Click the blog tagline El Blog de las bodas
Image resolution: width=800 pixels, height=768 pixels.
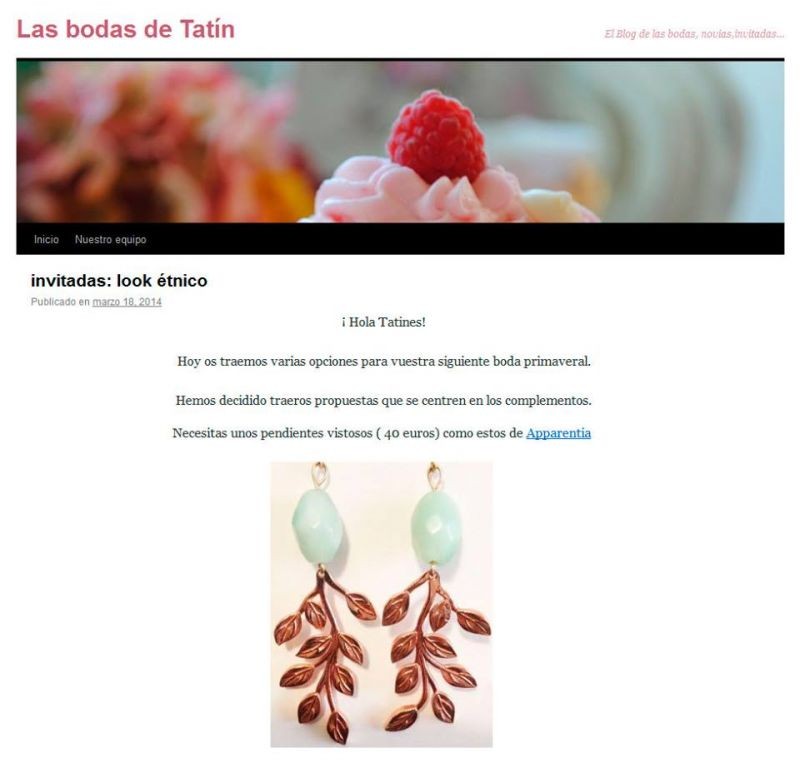point(694,34)
